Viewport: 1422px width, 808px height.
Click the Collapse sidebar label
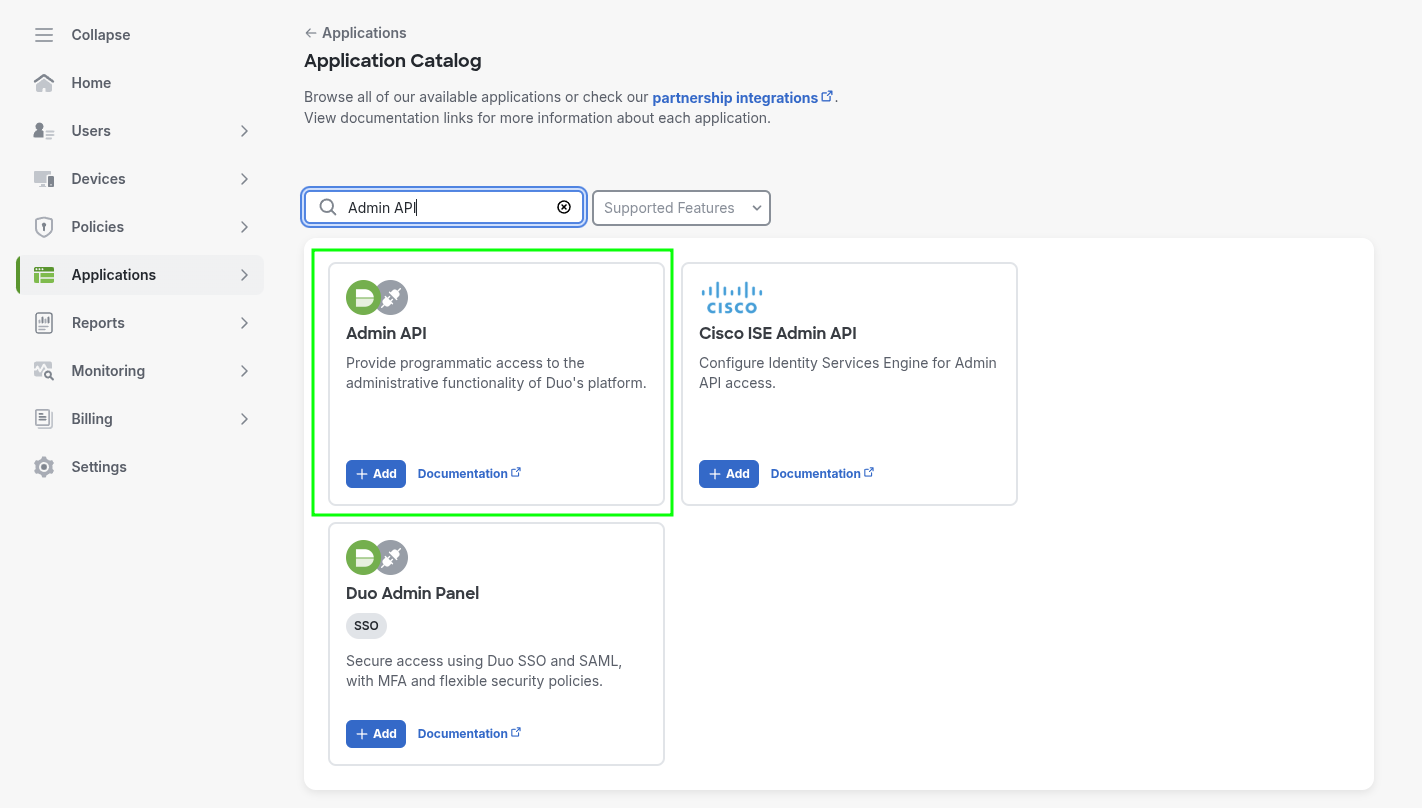tap(101, 35)
